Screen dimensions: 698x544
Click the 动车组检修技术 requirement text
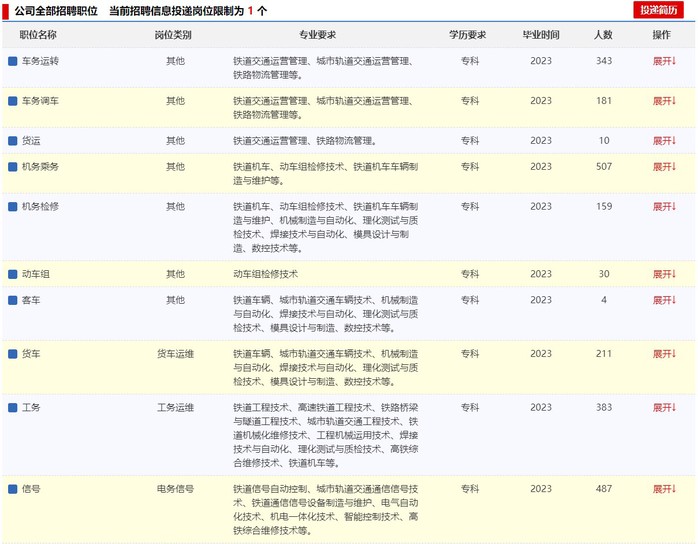click(265, 274)
